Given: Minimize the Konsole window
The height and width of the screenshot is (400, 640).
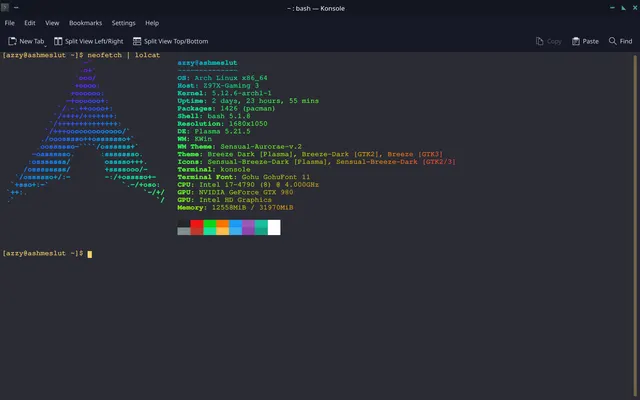Looking at the screenshot, I should (x=612, y=8).
